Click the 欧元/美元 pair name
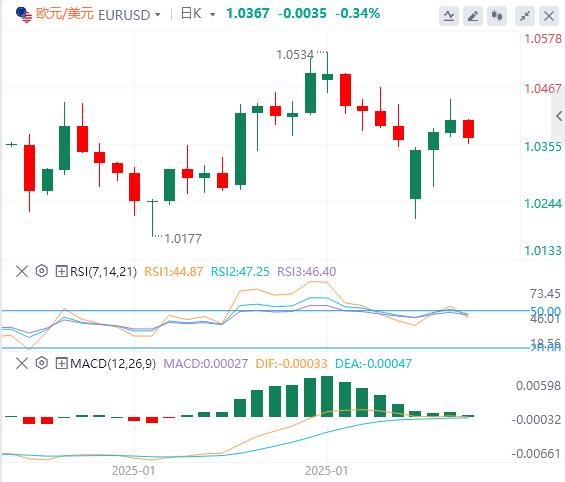The width and height of the screenshot is (565, 482). point(65,14)
